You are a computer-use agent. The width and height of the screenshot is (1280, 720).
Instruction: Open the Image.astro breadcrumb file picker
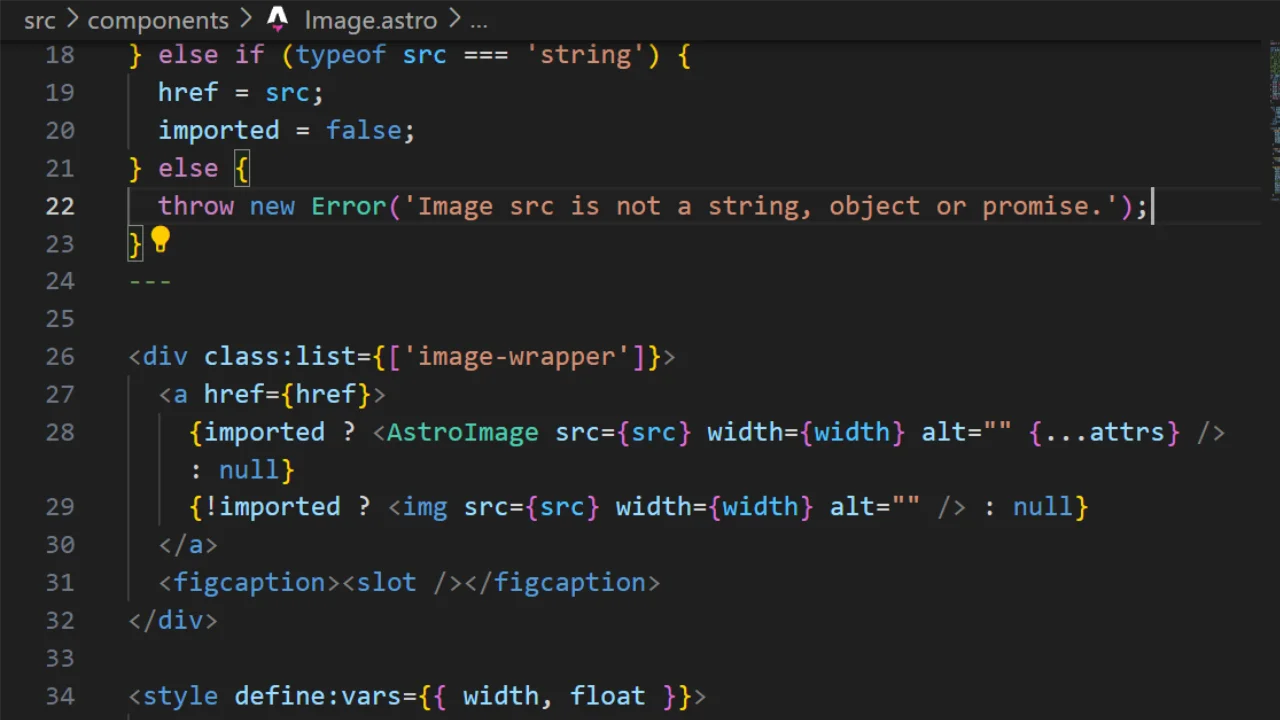(370, 20)
